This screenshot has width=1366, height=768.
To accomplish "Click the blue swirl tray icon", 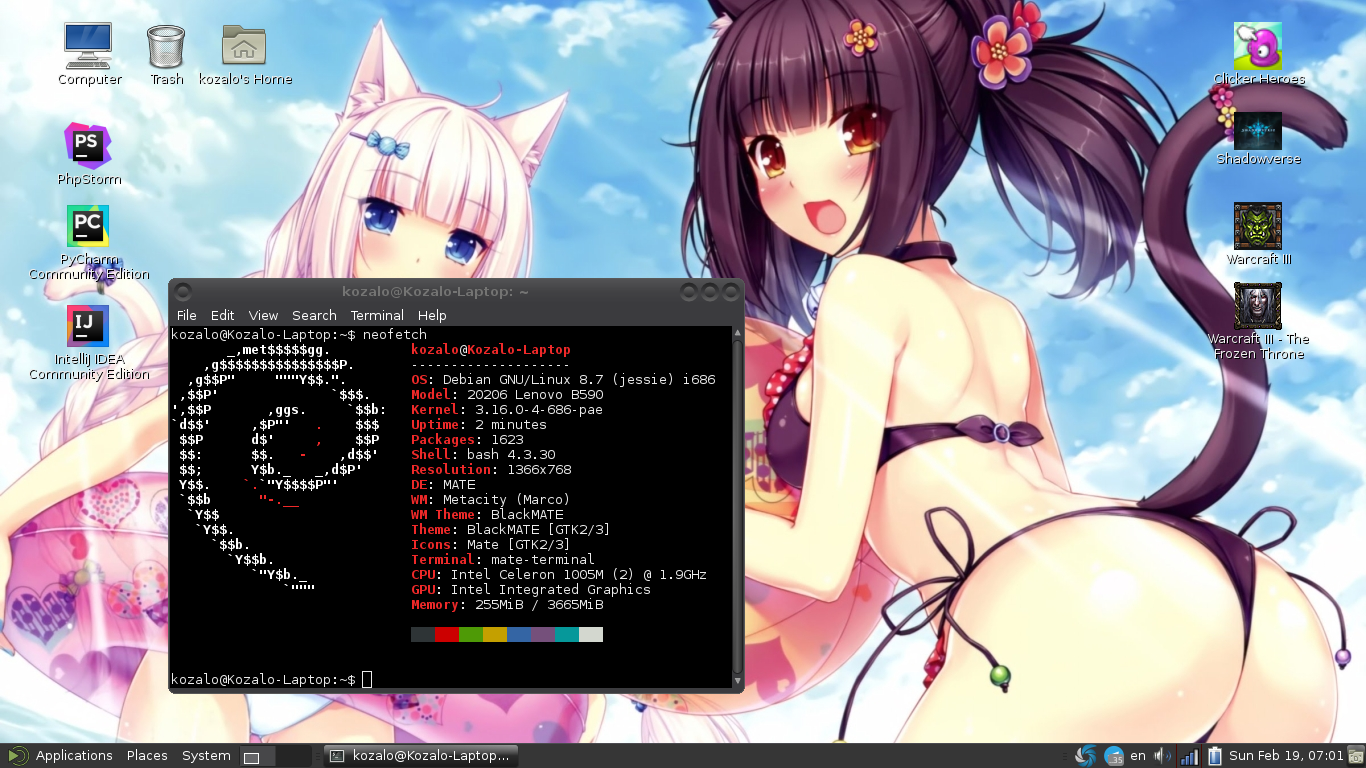I will click(x=1086, y=756).
